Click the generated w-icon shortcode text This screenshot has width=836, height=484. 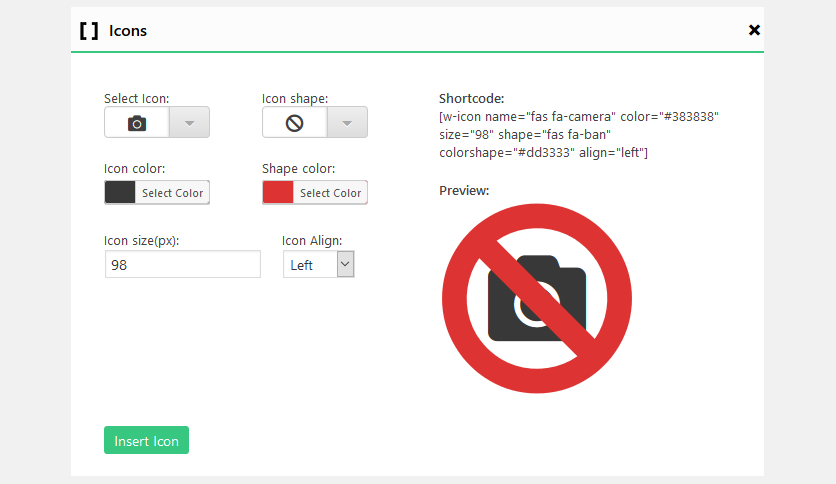[579, 134]
